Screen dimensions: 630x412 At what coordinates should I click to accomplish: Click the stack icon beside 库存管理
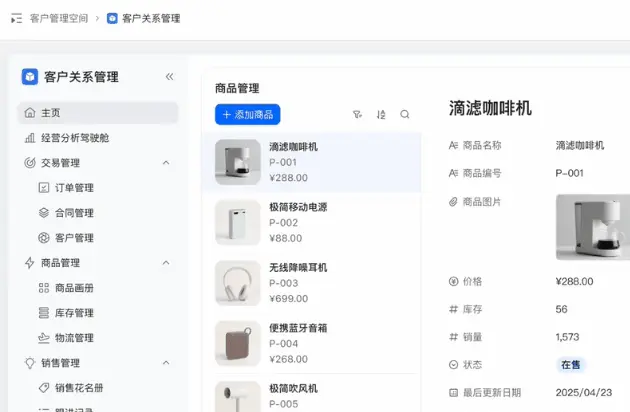coord(44,313)
